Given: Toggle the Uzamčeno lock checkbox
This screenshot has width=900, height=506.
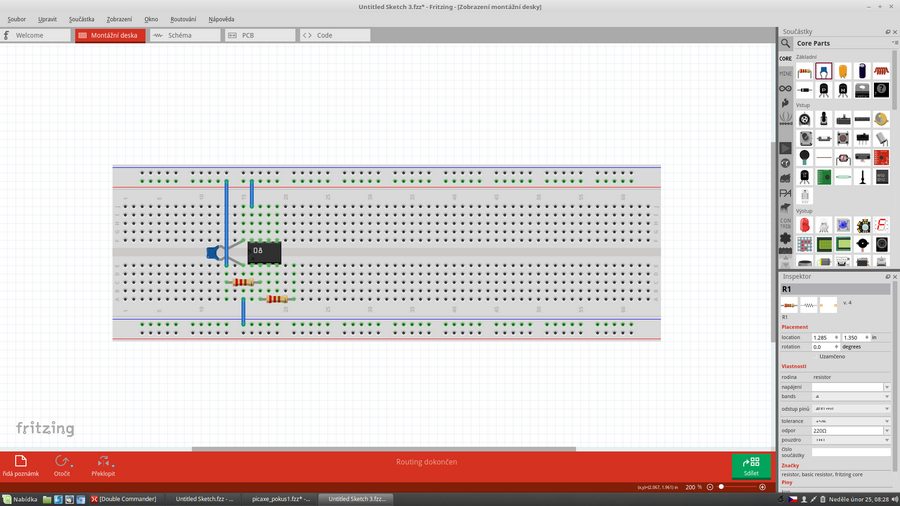Looking at the screenshot, I should click(814, 356).
